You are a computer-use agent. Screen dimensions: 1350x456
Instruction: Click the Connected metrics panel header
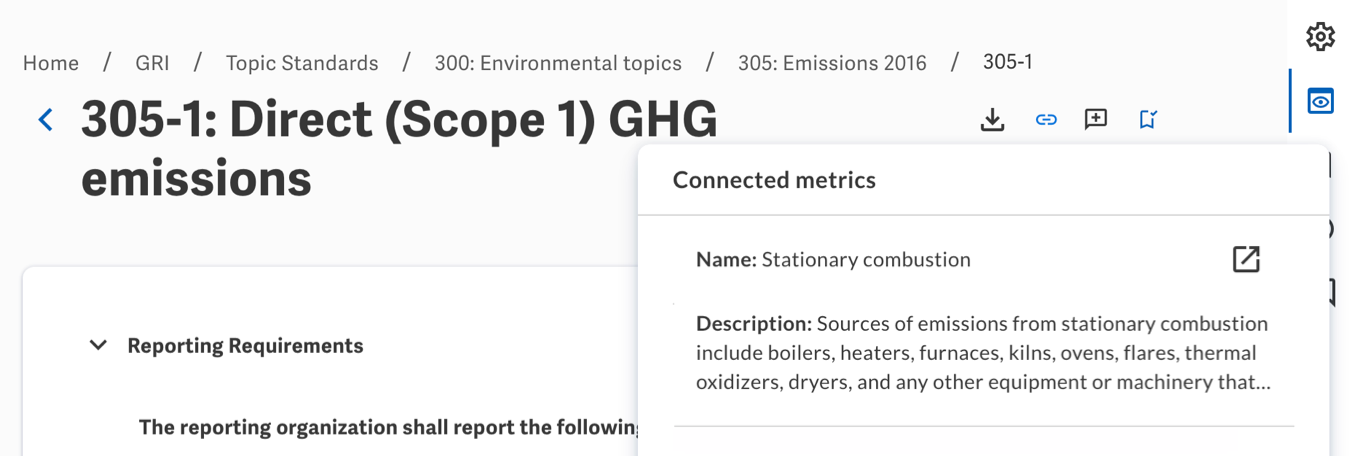pos(774,180)
